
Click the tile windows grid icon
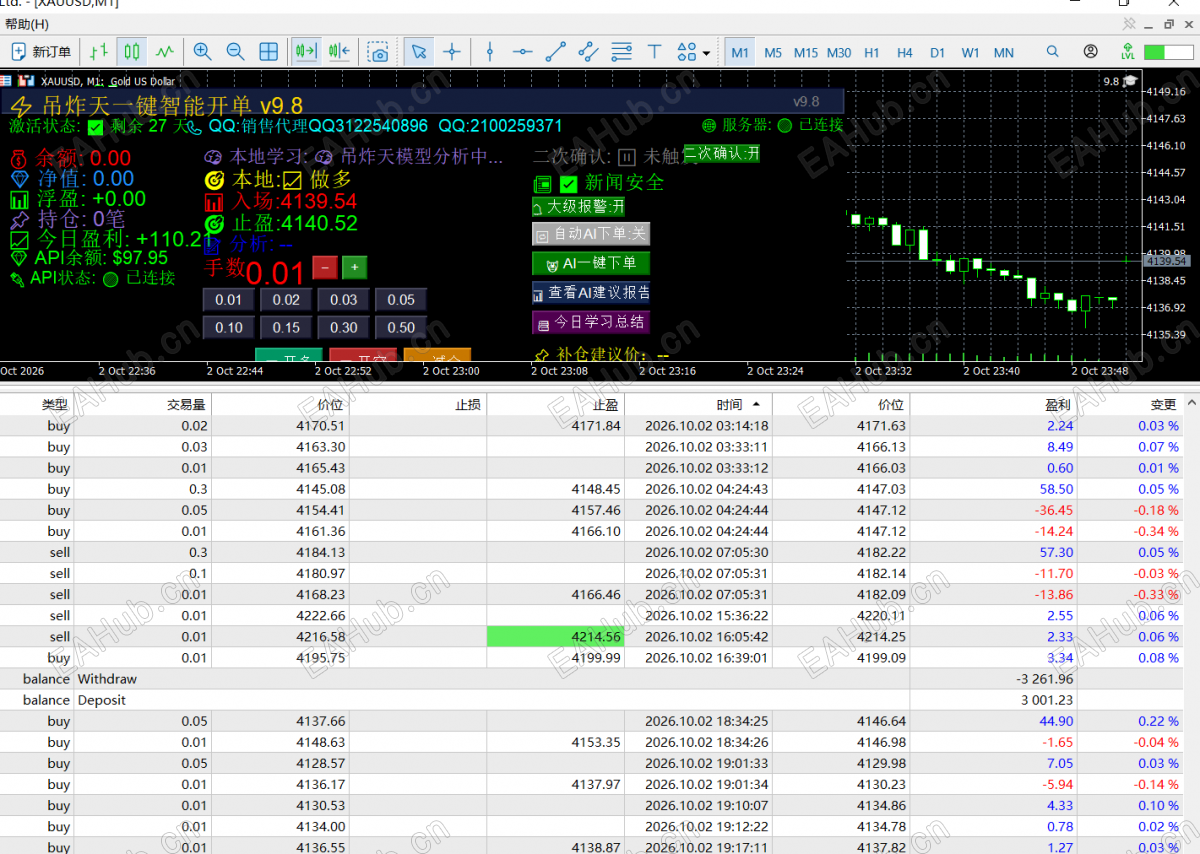click(269, 52)
